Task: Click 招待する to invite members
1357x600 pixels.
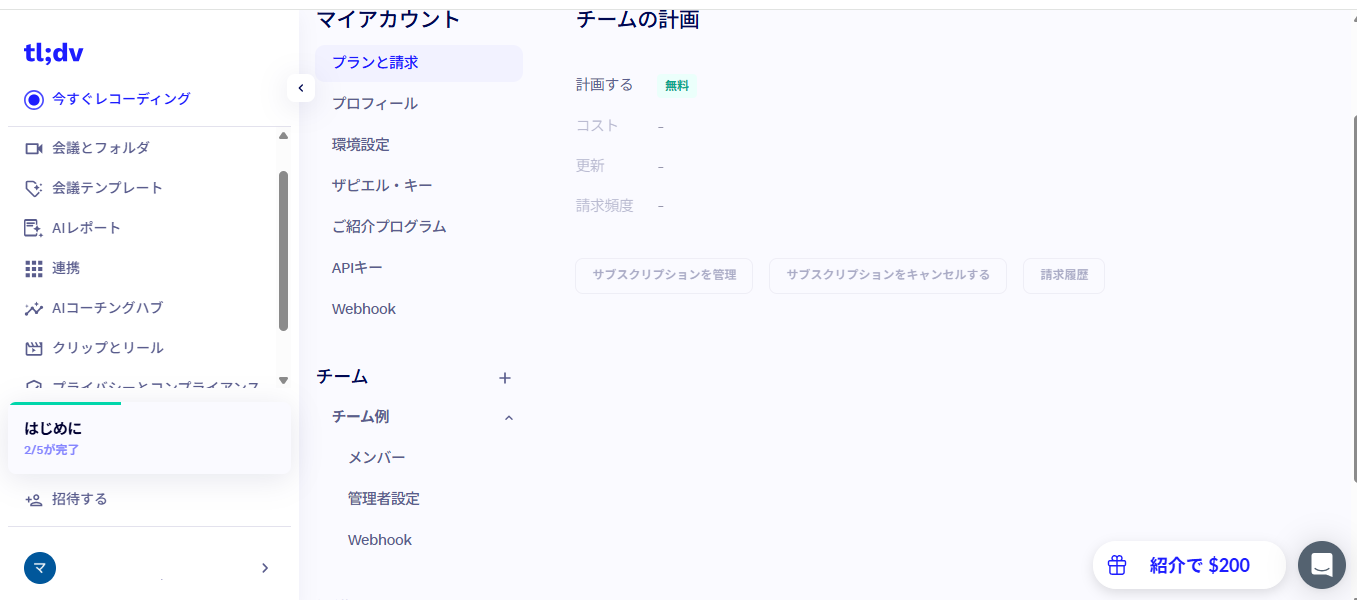Action: [80, 499]
